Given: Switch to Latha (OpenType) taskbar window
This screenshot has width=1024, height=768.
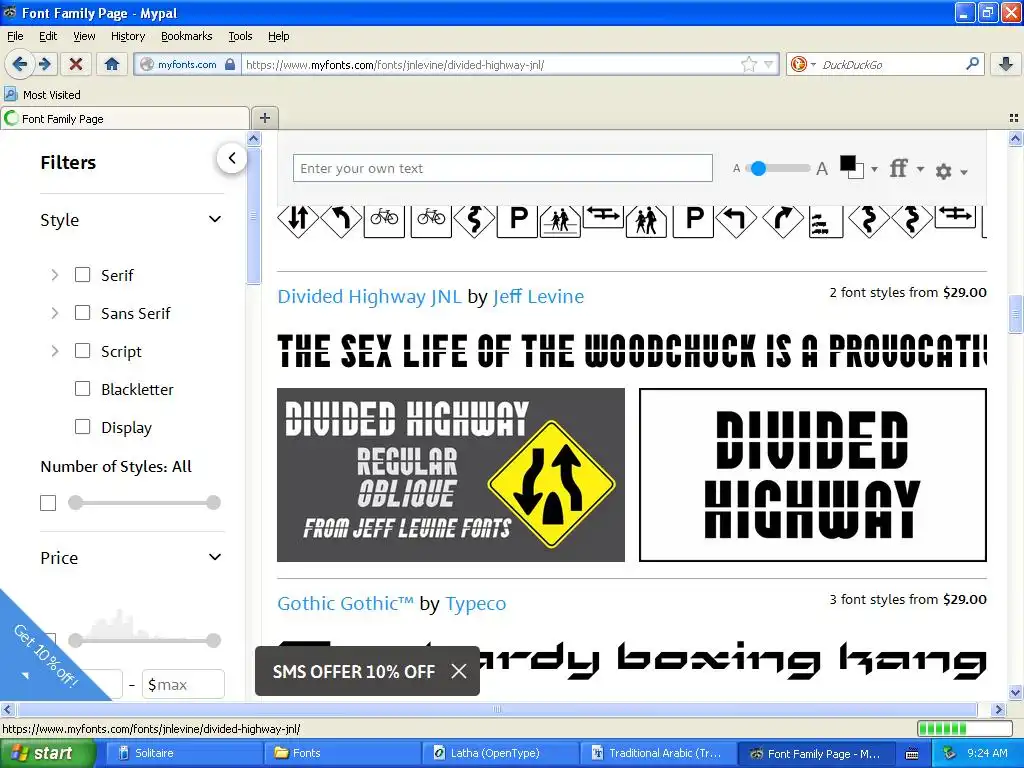Looking at the screenshot, I should pyautogui.click(x=502, y=753).
